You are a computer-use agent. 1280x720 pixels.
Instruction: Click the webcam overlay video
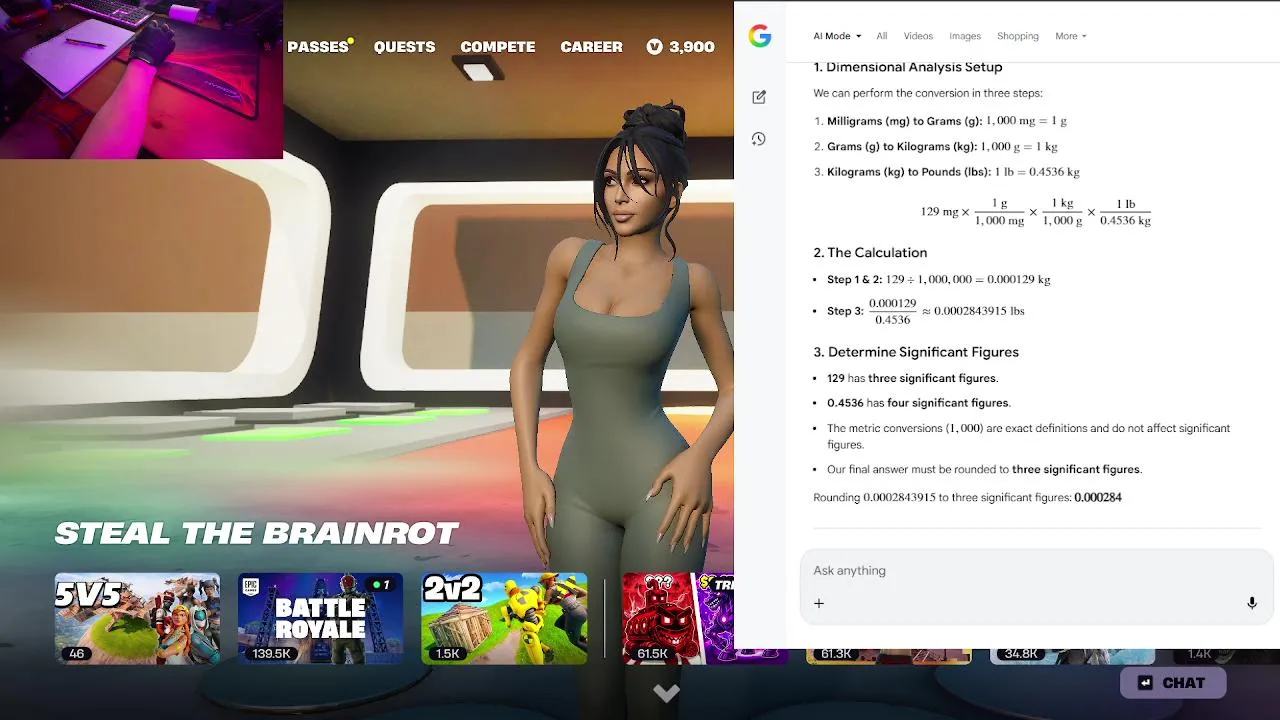(141, 80)
